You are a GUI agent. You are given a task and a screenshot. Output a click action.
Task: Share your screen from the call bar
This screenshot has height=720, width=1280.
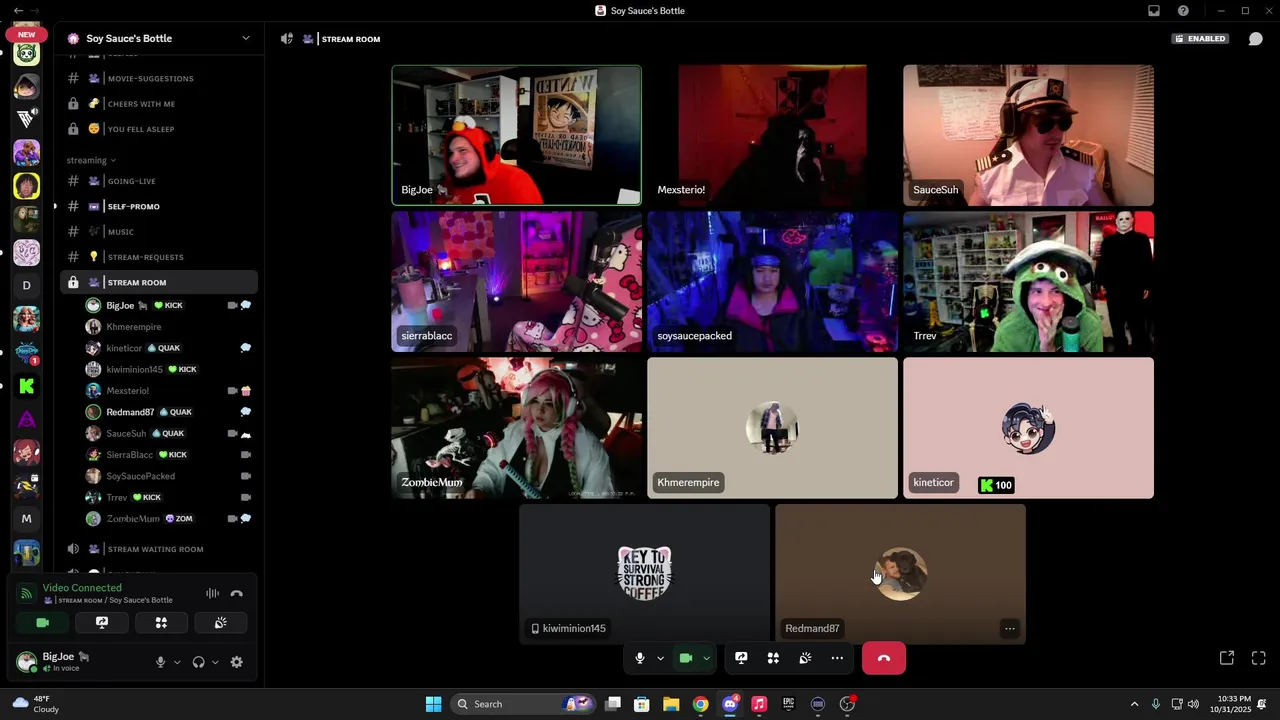[741, 658]
